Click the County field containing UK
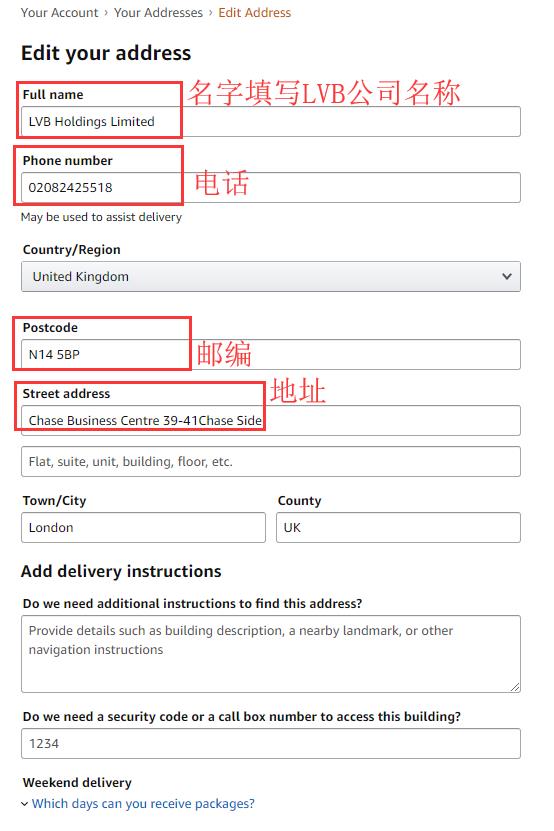Viewport: 554px width, 831px height. click(398, 527)
